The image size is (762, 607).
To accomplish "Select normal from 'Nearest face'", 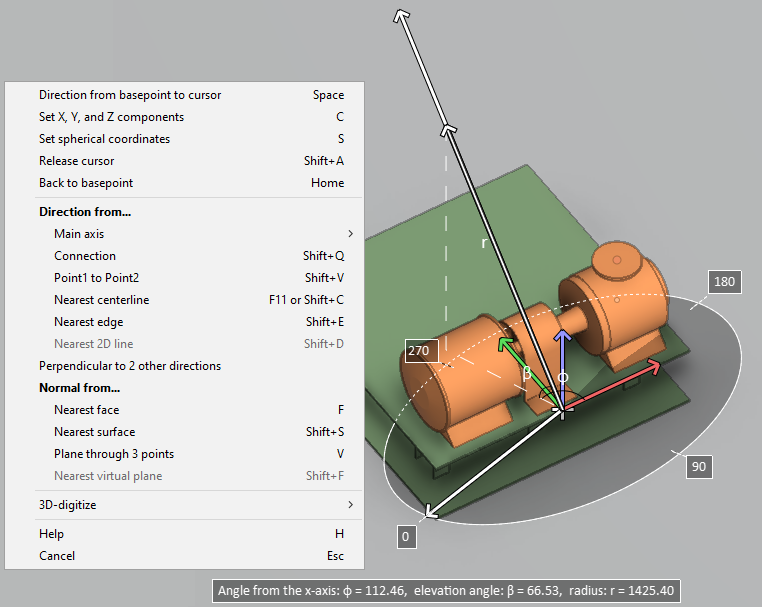I will click(86, 410).
